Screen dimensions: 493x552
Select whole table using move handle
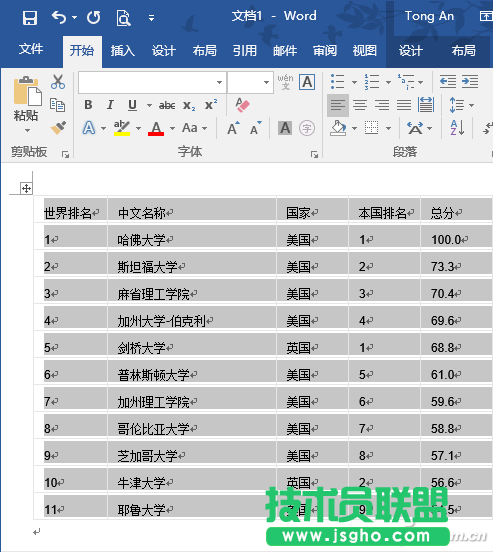click(x=26, y=188)
